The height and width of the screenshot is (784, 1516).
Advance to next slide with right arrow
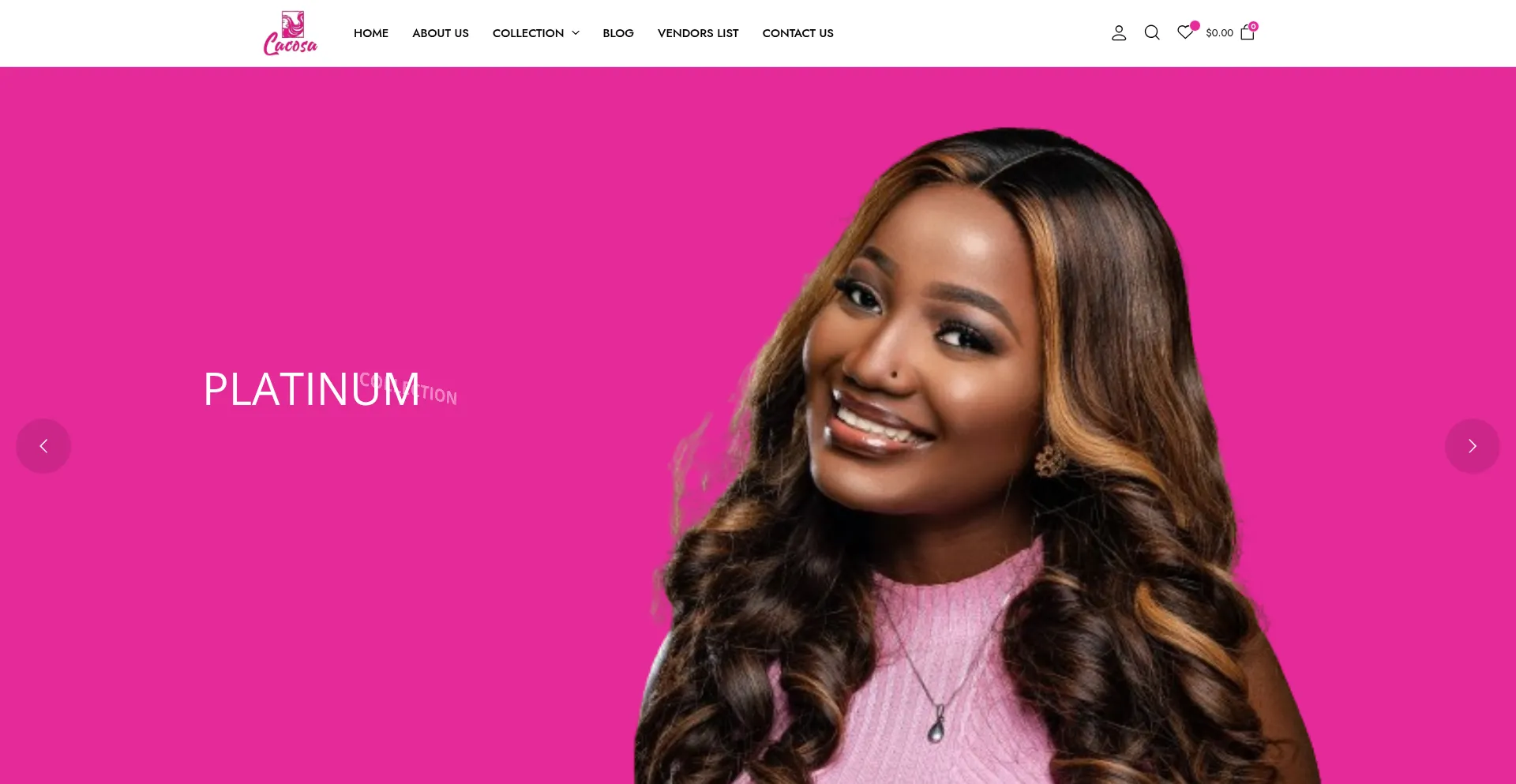pos(1473,446)
